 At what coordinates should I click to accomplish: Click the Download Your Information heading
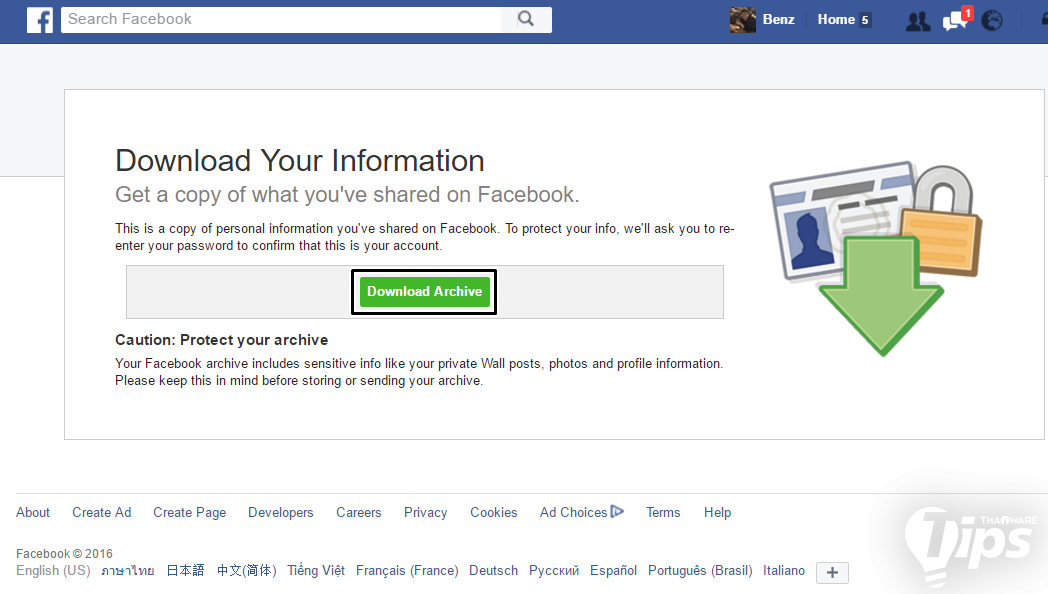[299, 161]
